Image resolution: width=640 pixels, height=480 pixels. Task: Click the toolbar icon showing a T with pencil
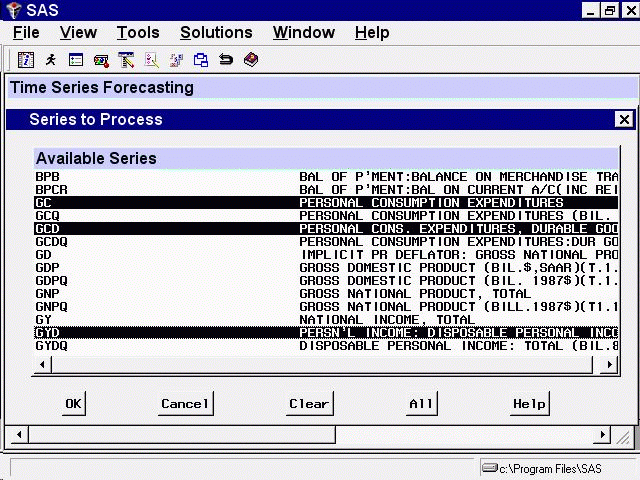tap(126, 60)
